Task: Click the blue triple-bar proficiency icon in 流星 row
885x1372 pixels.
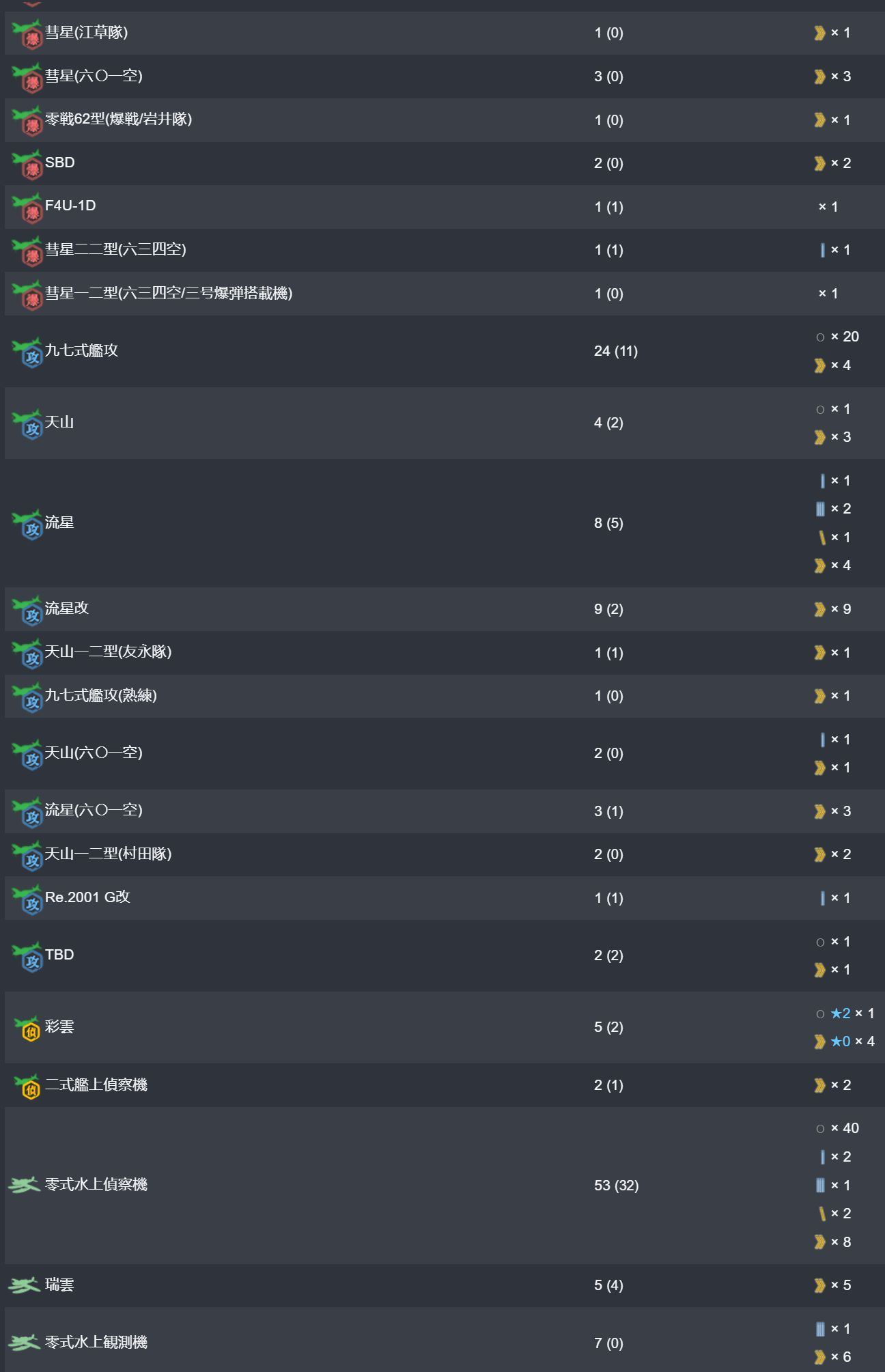Action: tap(820, 509)
